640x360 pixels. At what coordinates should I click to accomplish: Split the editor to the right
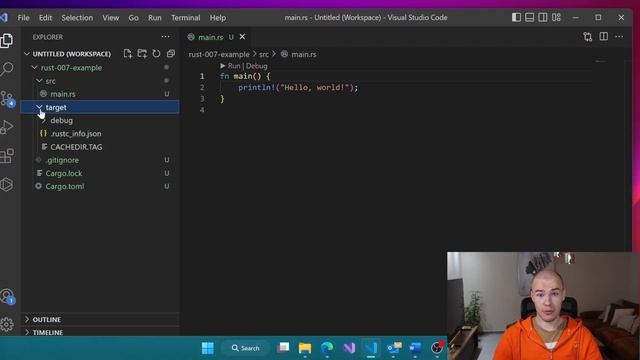[x=603, y=37]
